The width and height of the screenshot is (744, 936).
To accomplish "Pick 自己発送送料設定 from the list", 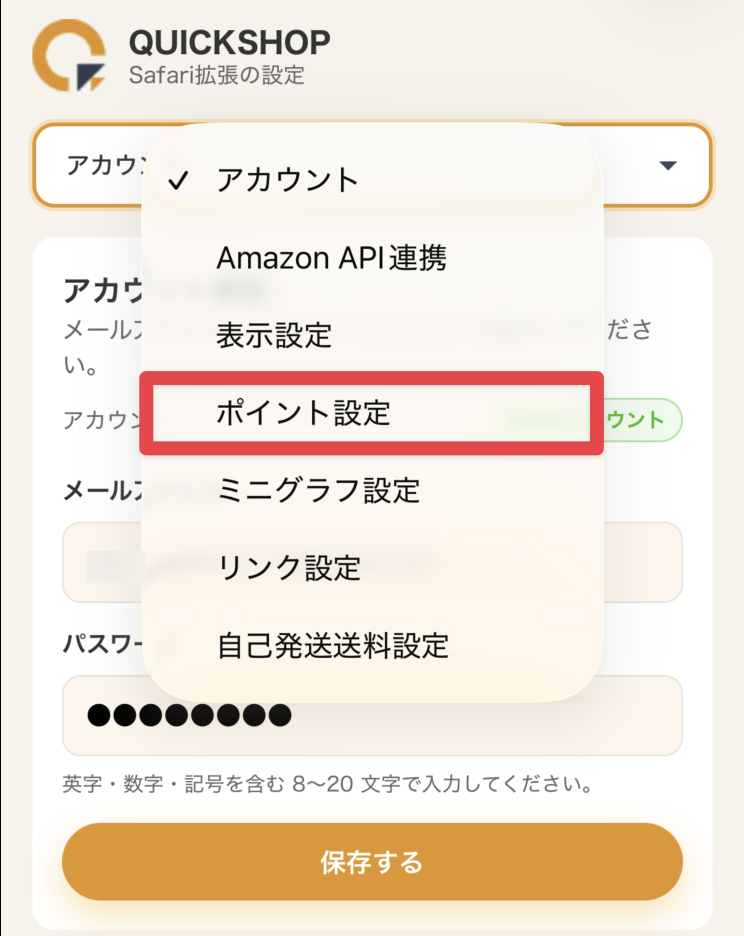I will tap(332, 645).
